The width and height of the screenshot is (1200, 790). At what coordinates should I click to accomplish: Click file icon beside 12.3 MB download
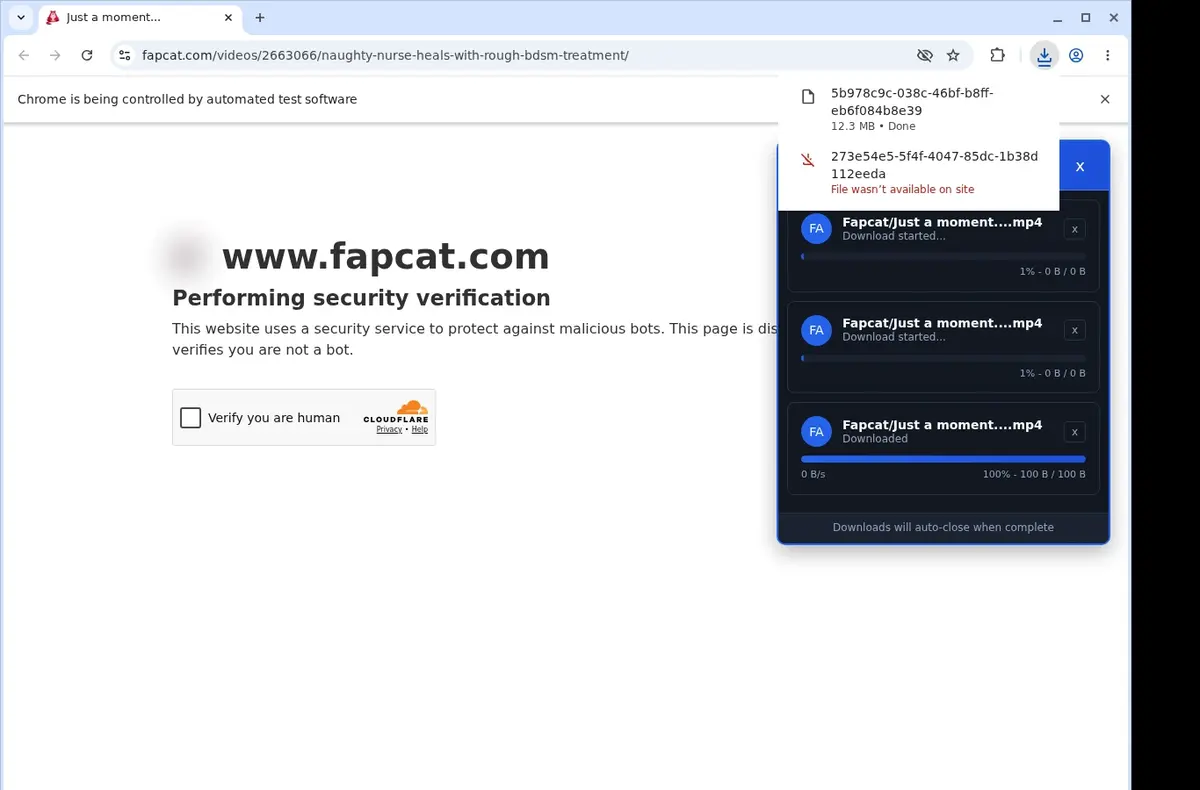point(808,96)
